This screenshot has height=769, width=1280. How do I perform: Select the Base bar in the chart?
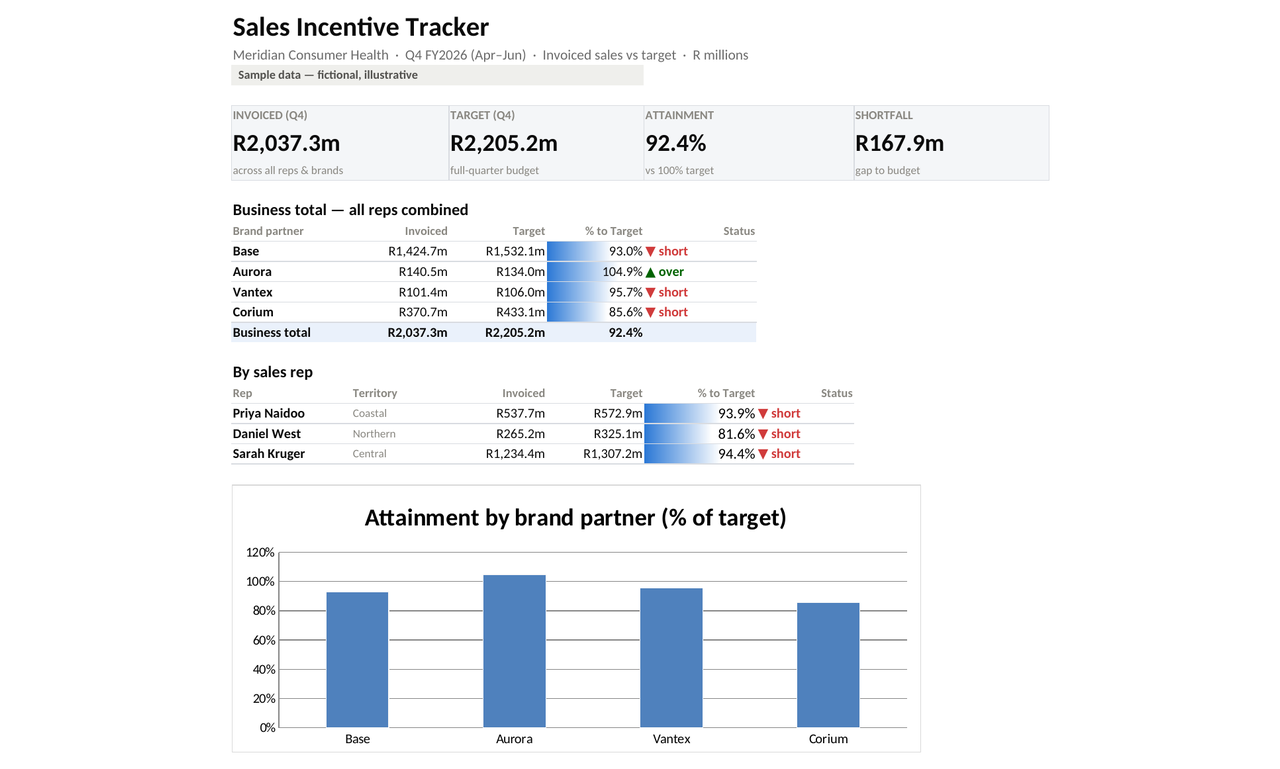[357, 660]
